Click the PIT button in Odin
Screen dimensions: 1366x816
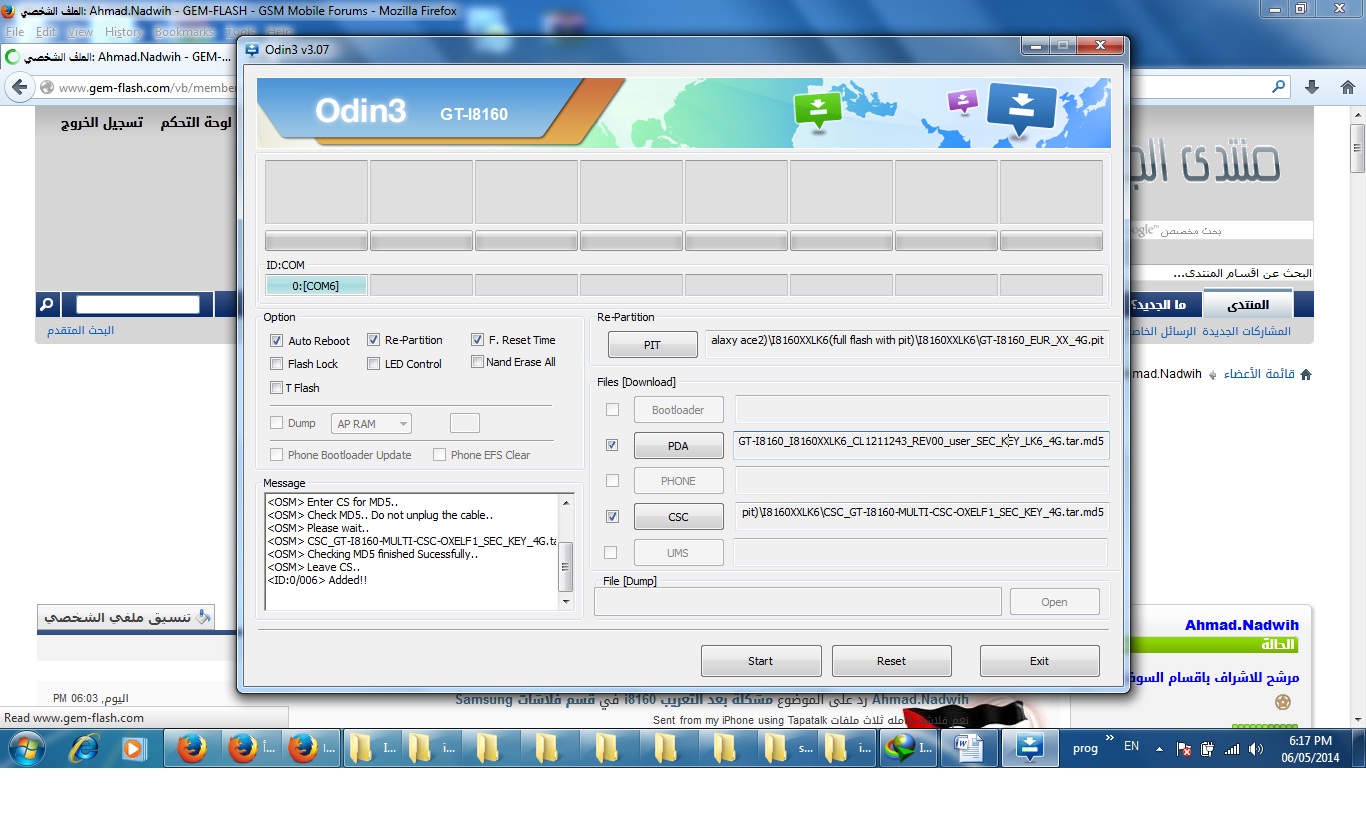[x=652, y=345]
